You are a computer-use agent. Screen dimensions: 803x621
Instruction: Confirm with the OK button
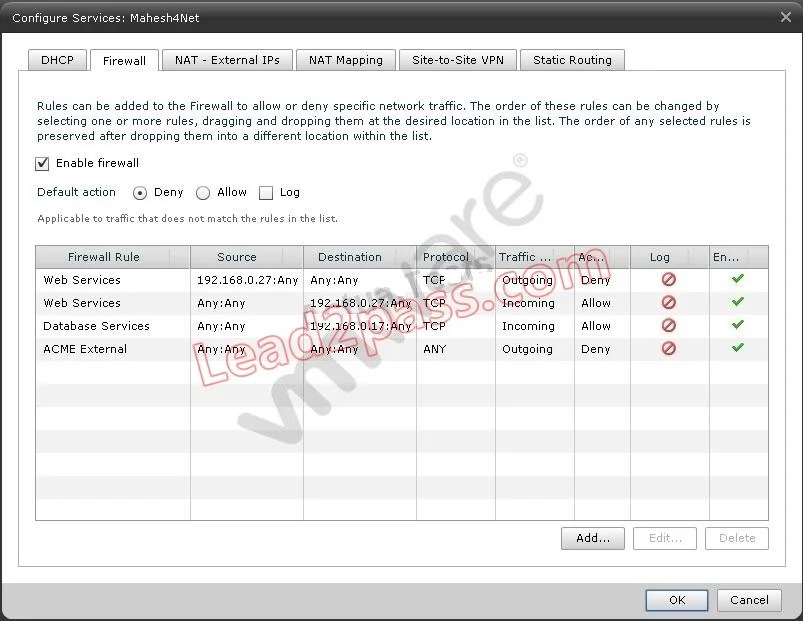point(677,600)
